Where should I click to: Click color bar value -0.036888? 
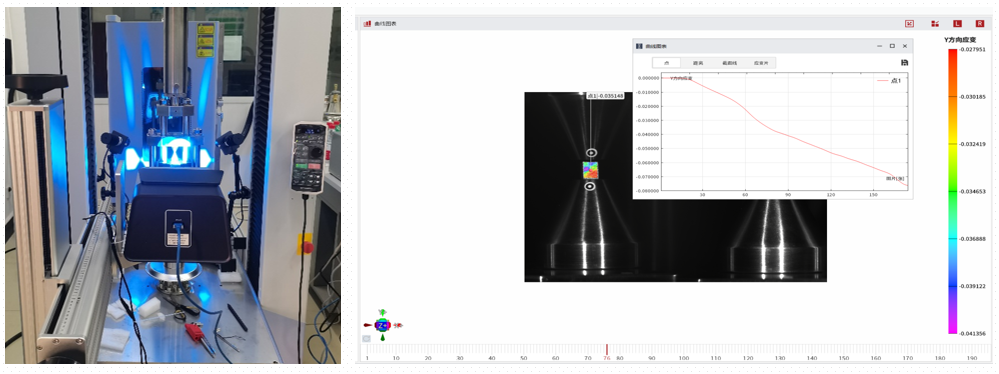pyautogui.click(x=973, y=239)
